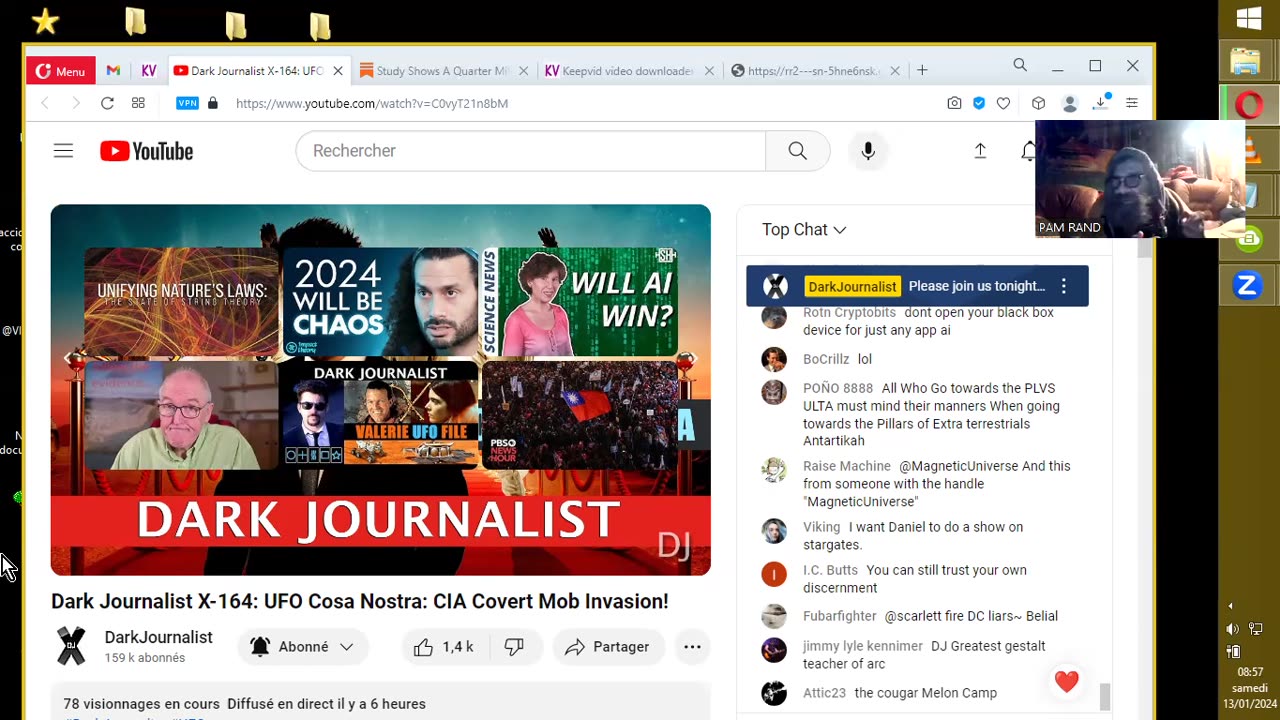This screenshot has width=1280, height=720.
Task: Like the video with thumbs up
Action: click(443, 647)
